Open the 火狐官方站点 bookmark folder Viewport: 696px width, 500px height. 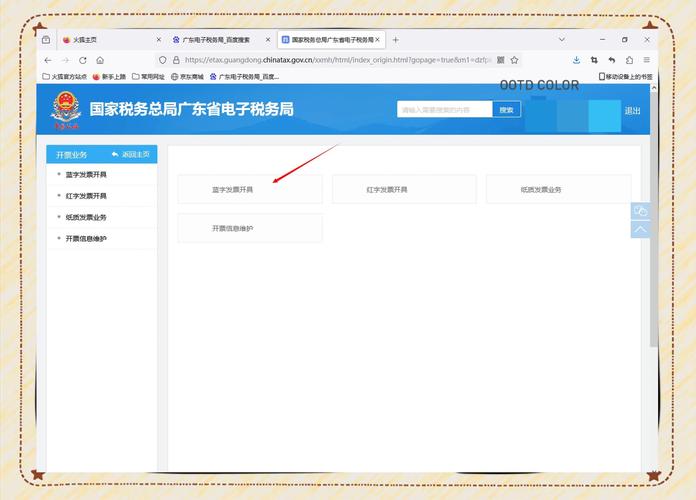[x=64, y=77]
